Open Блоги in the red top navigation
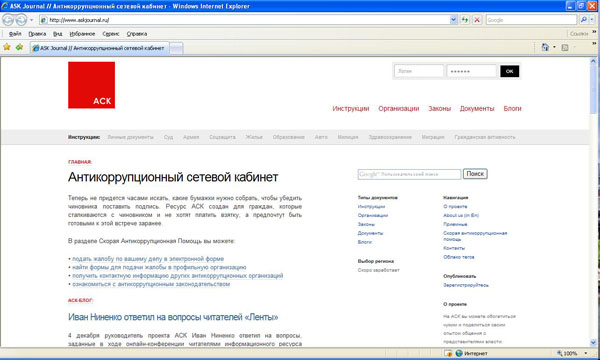The image size is (600, 360). click(x=512, y=109)
